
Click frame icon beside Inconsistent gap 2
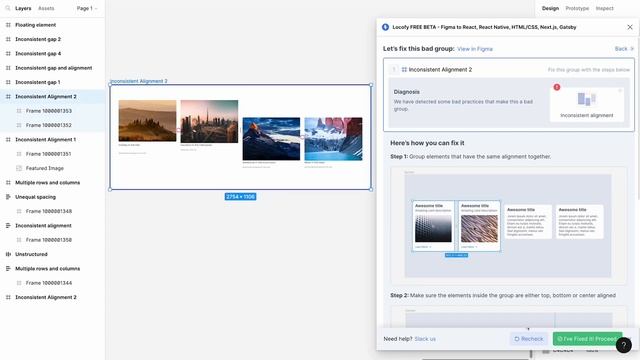[8, 39]
